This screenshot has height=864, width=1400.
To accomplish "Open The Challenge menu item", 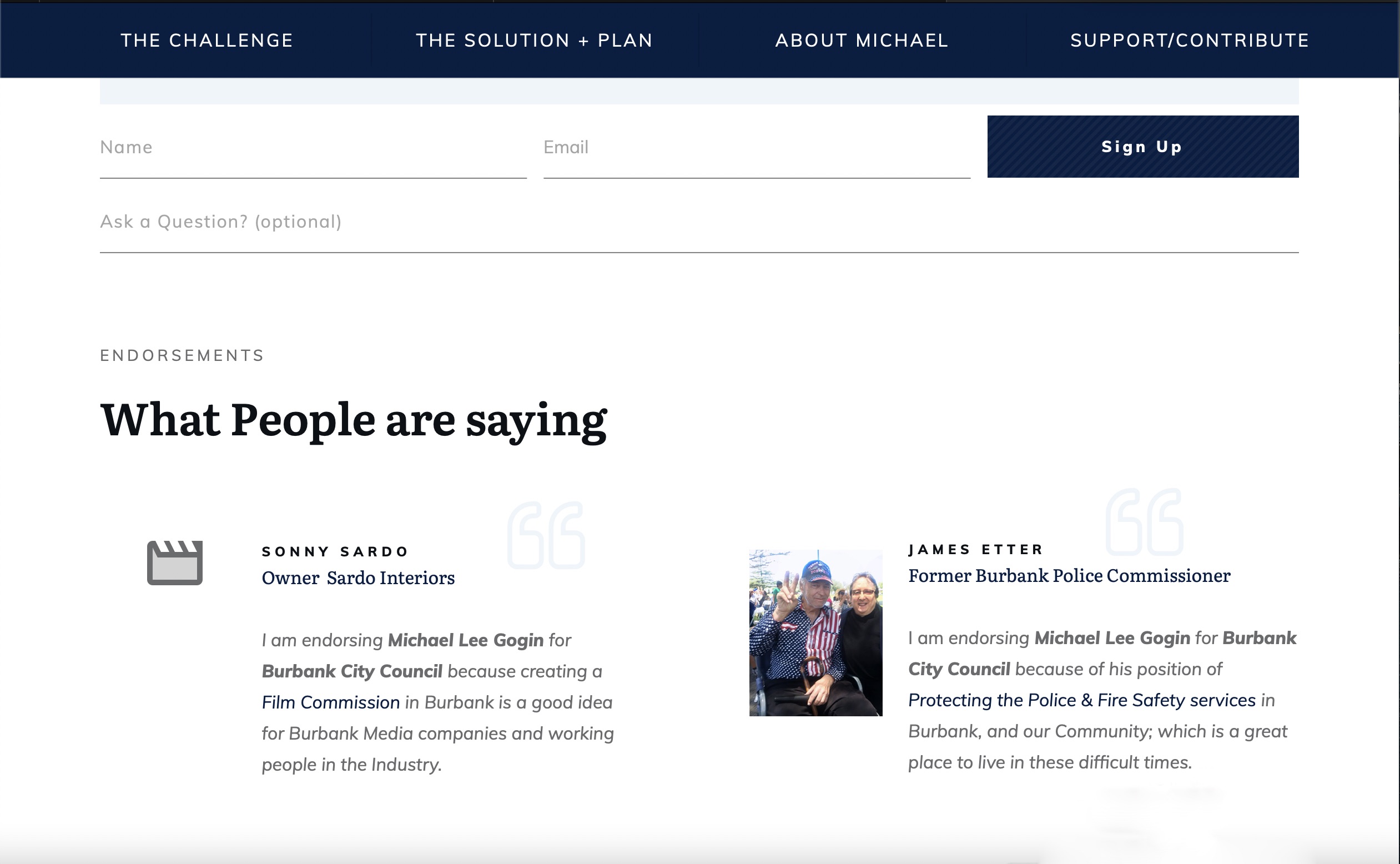I will point(207,40).
